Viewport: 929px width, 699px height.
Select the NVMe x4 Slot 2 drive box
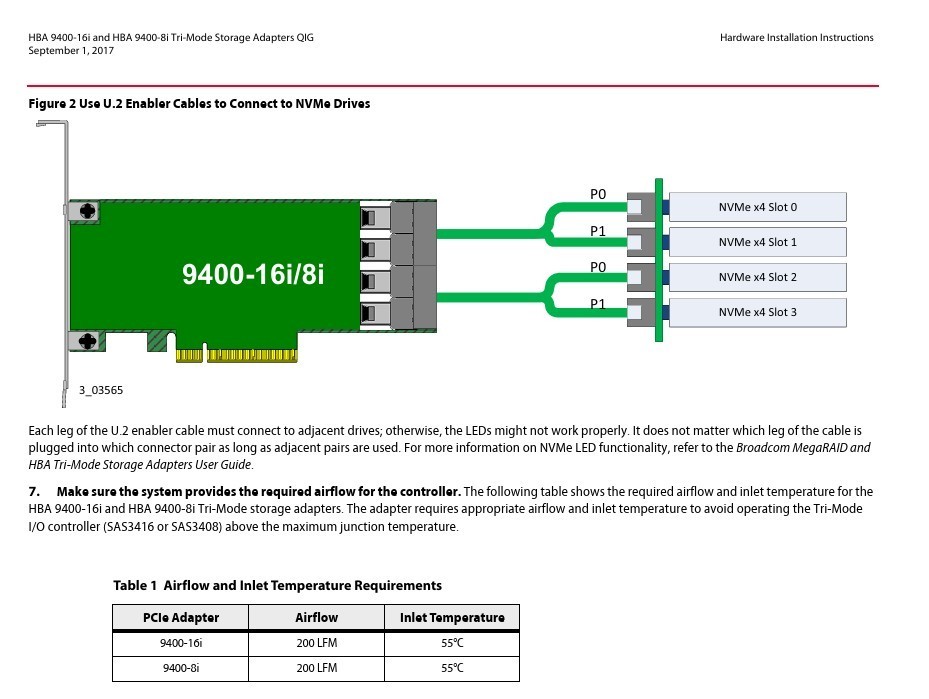coord(757,277)
